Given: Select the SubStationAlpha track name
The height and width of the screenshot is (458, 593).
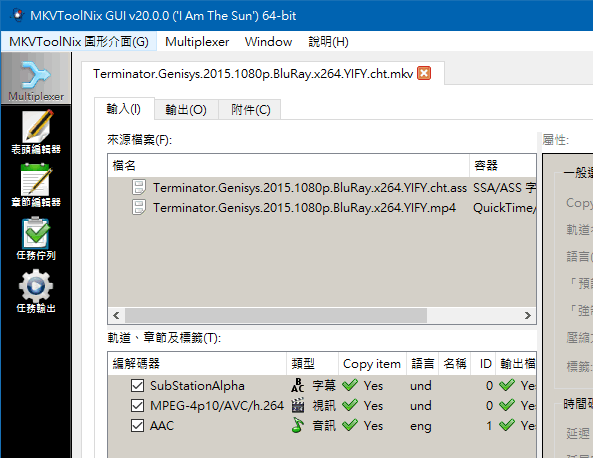Looking at the screenshot, I should 197,385.
